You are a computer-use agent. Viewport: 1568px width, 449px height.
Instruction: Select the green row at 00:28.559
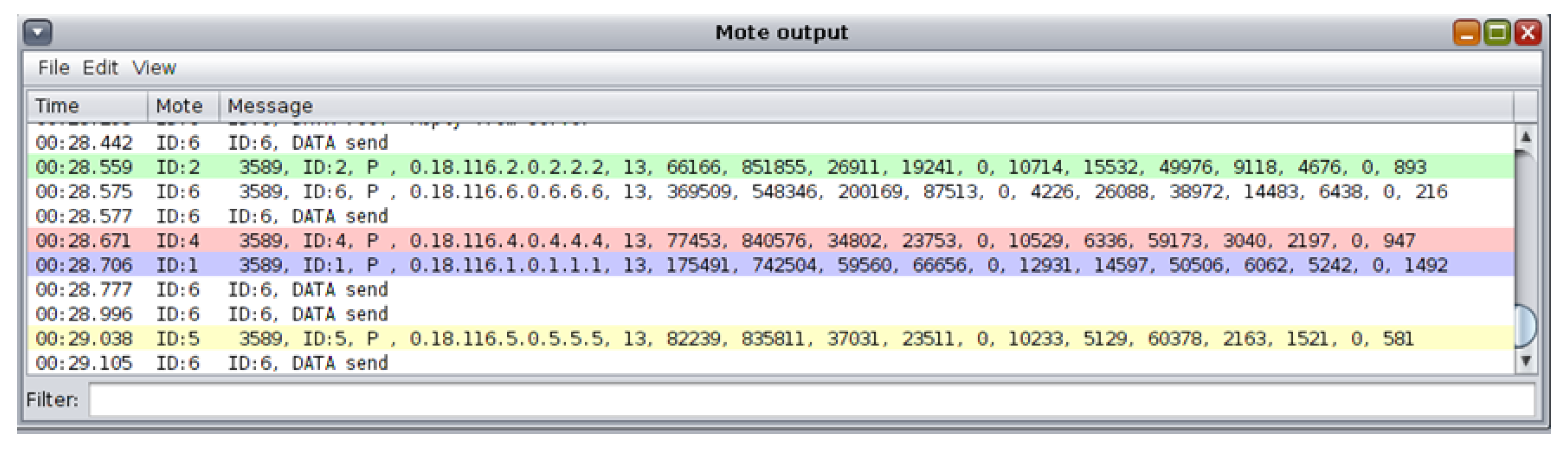[x=771, y=167]
